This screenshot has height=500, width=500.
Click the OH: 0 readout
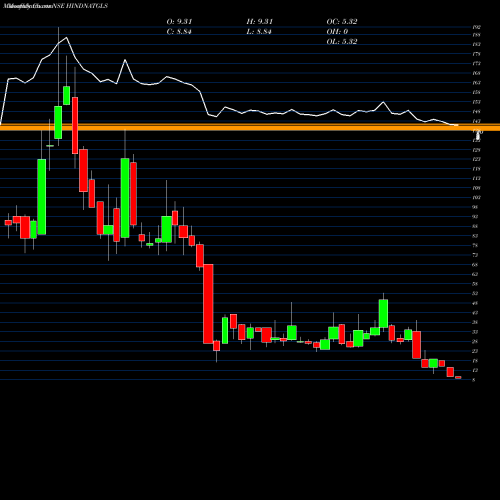pyautogui.click(x=337, y=32)
